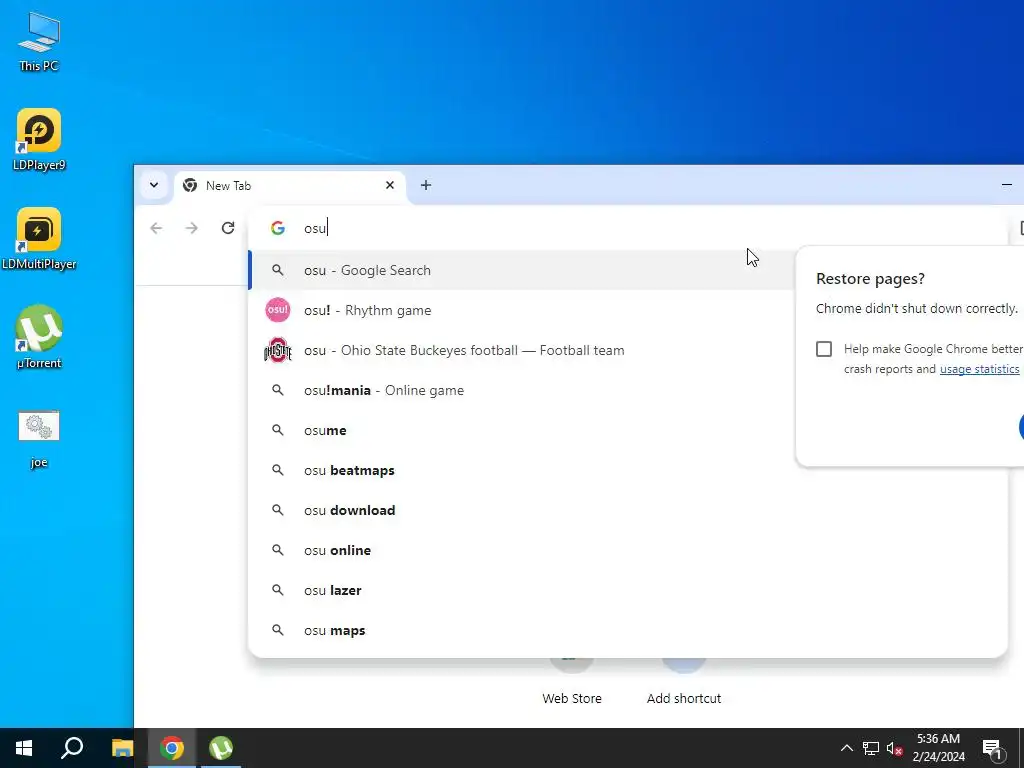This screenshot has height=768, width=1024.
Task: Open the joe file on desktop
Action: (x=39, y=438)
